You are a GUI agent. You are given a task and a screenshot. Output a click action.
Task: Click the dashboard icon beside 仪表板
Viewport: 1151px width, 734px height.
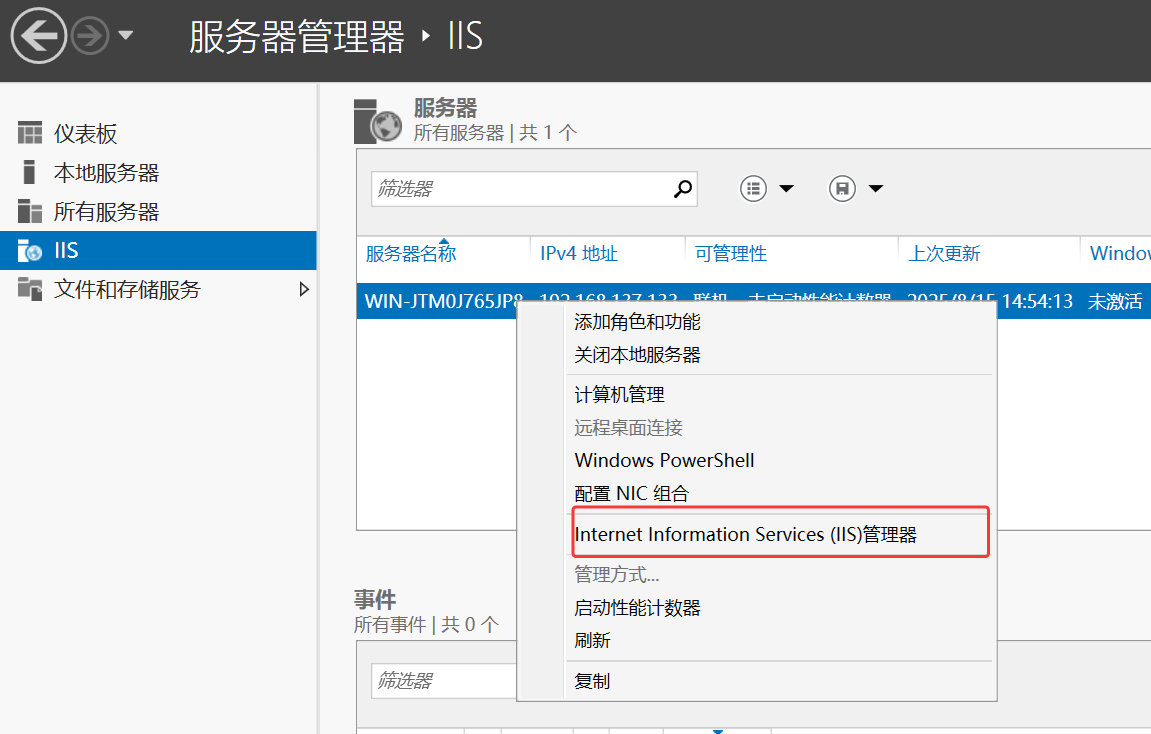point(30,133)
